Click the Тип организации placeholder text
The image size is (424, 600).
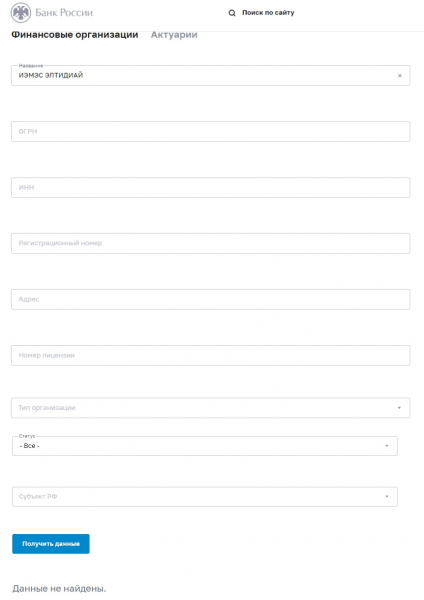tap(47, 408)
